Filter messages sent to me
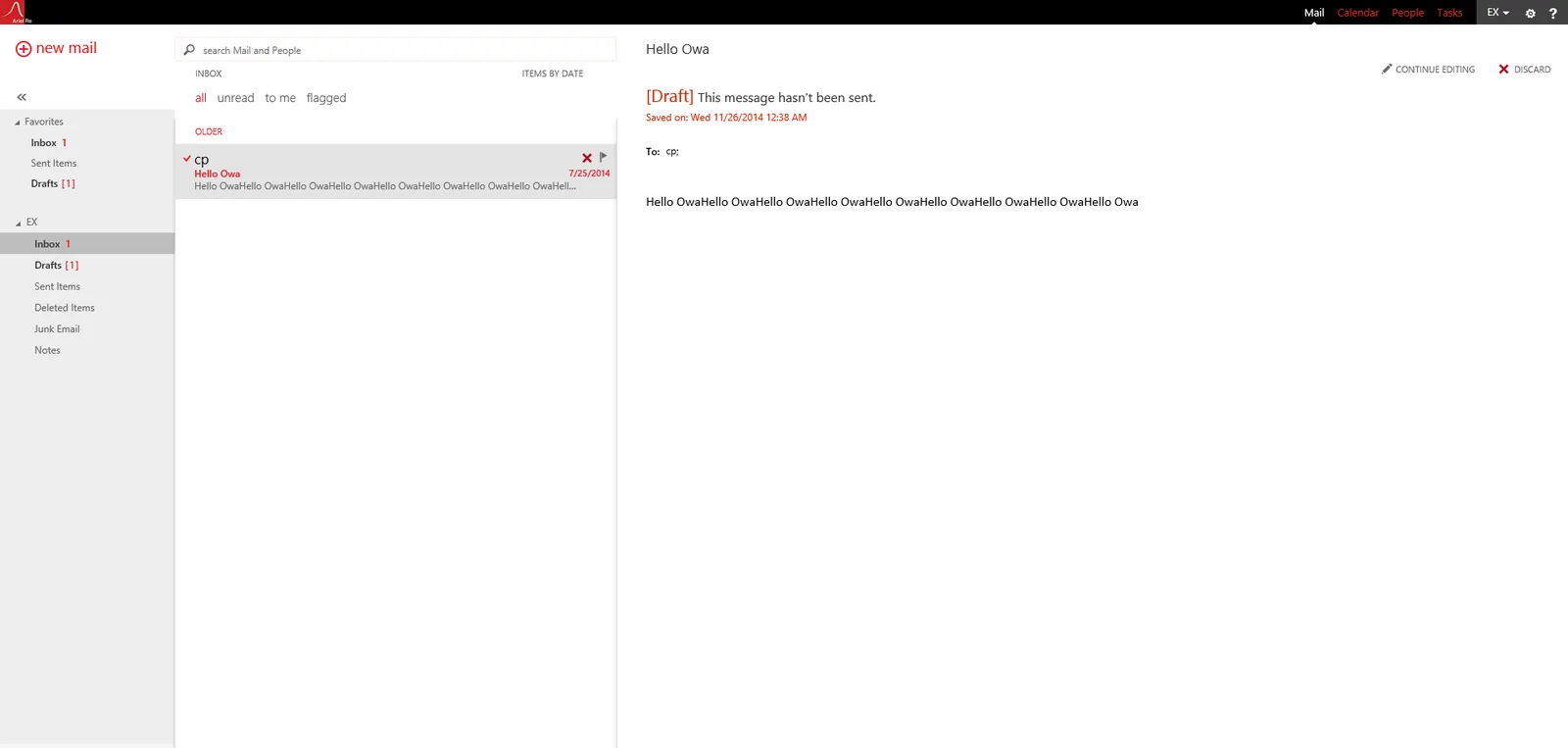This screenshot has height=748, width=1568. click(280, 98)
